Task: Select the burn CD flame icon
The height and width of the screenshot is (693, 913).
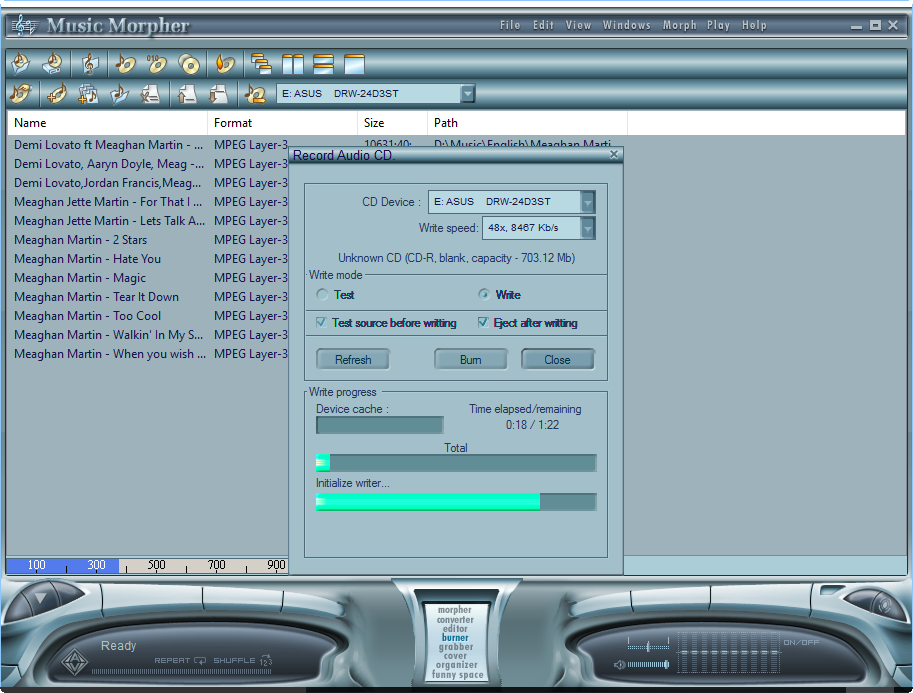Action: tap(224, 63)
